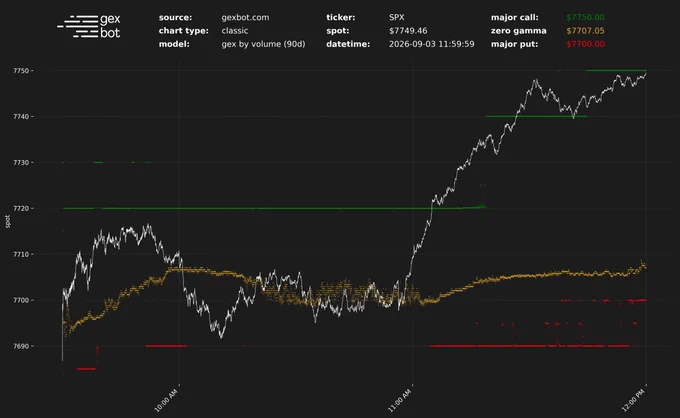The width and height of the screenshot is (680, 418).
Task: Select the red major put value '$7700.00'
Action: coord(585,44)
